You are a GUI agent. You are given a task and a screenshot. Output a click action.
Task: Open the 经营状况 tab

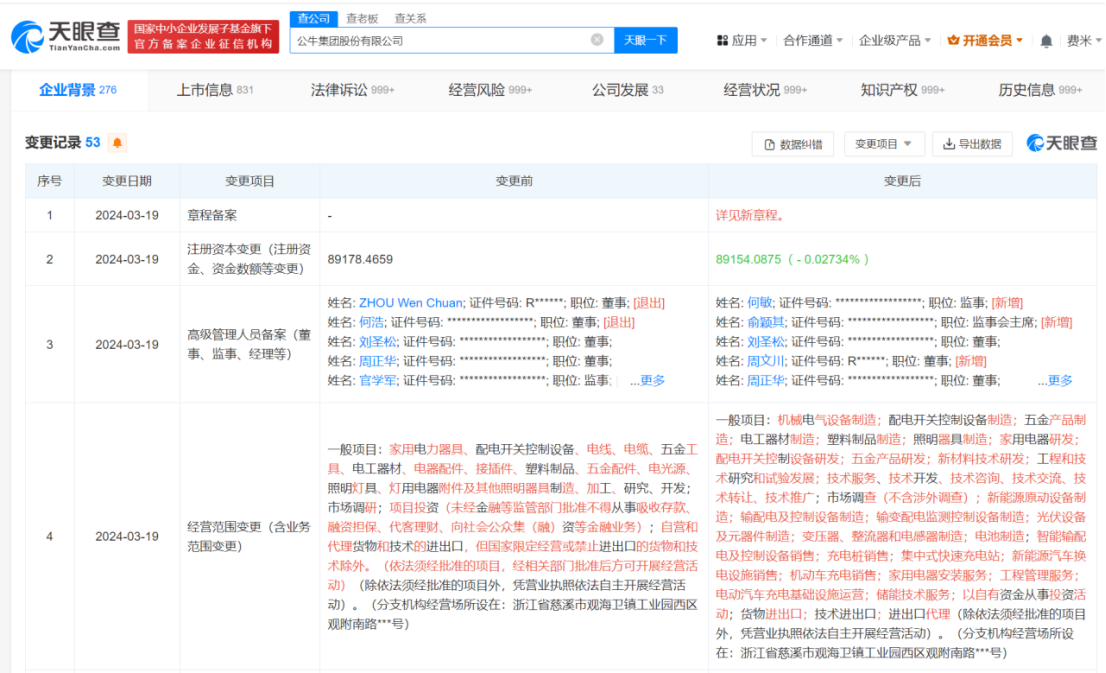(765, 90)
